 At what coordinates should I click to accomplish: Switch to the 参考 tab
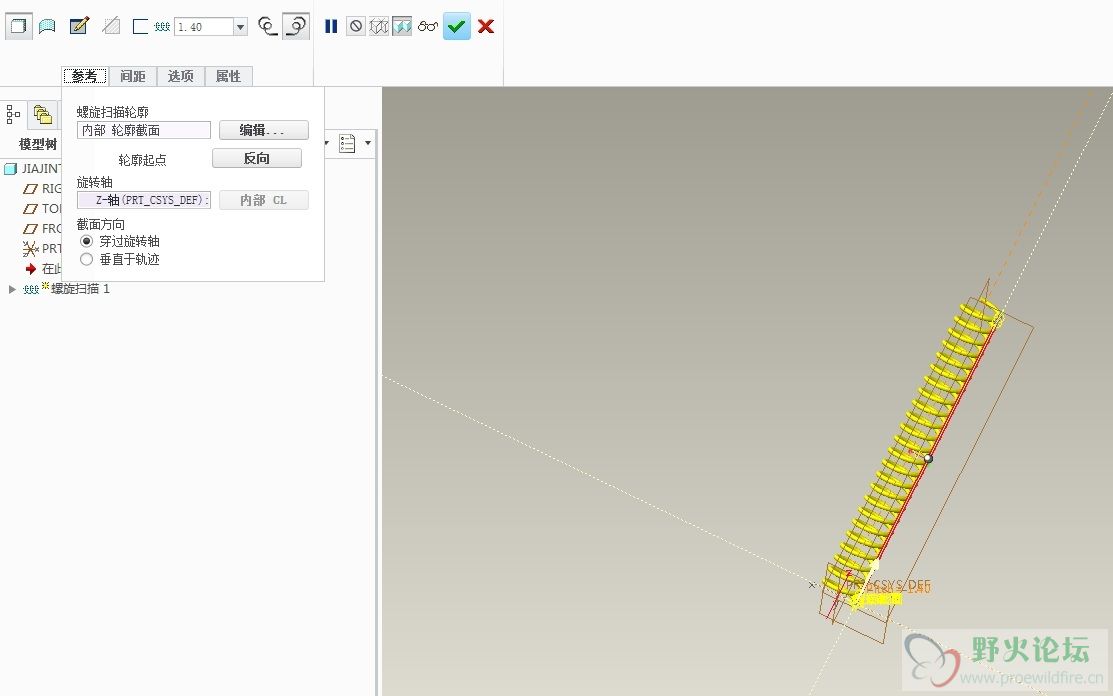[84, 76]
